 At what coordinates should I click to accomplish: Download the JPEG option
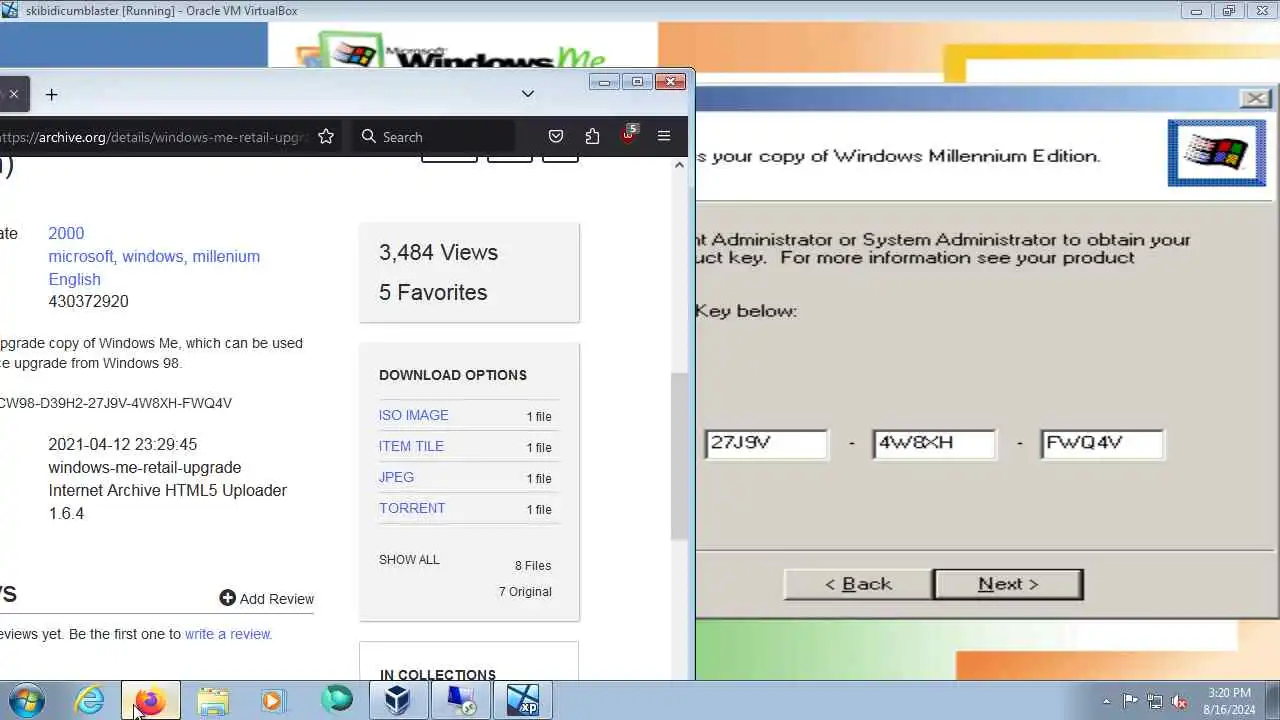396,477
